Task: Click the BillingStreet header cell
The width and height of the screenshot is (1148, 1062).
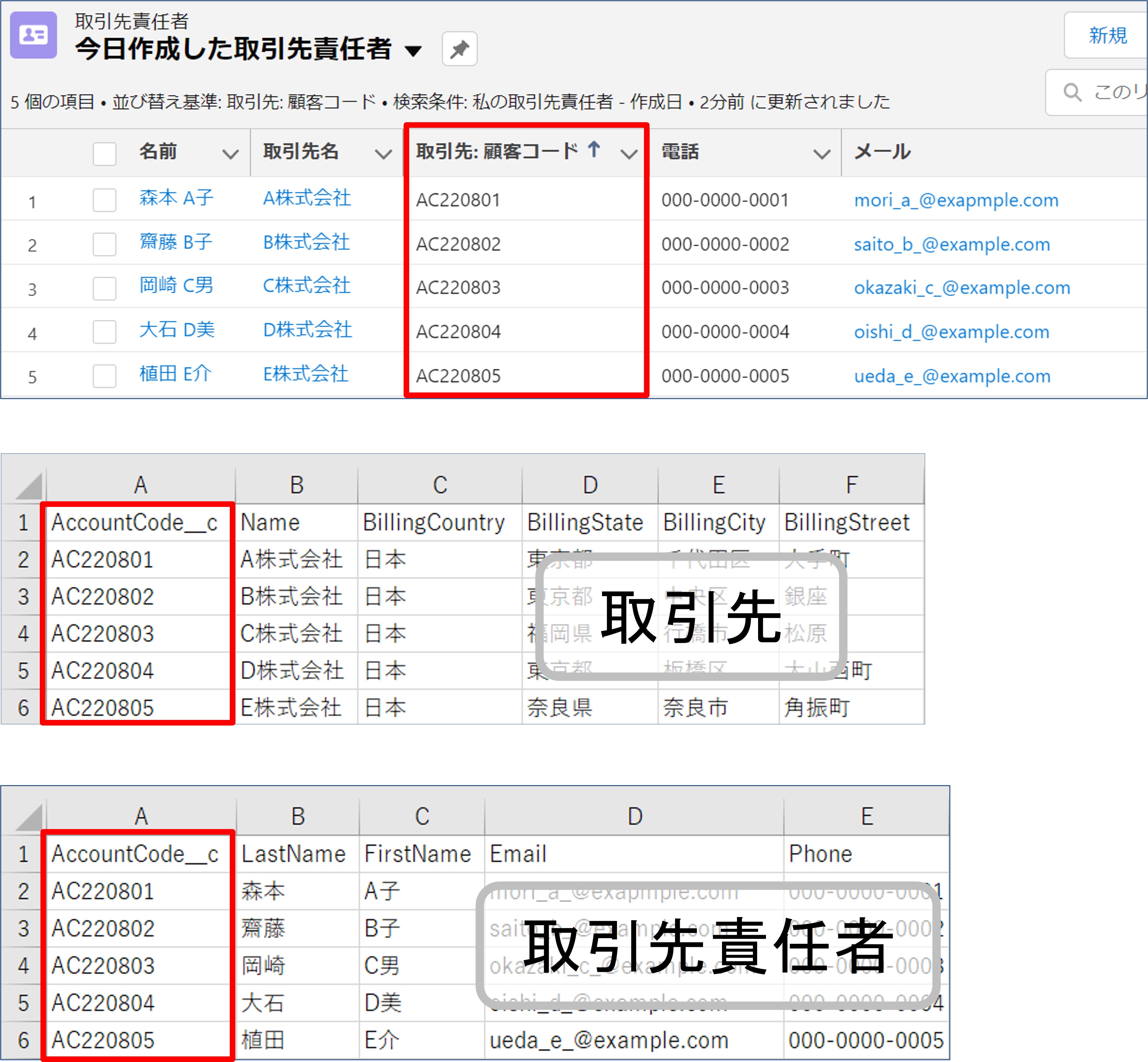Action: [852, 522]
